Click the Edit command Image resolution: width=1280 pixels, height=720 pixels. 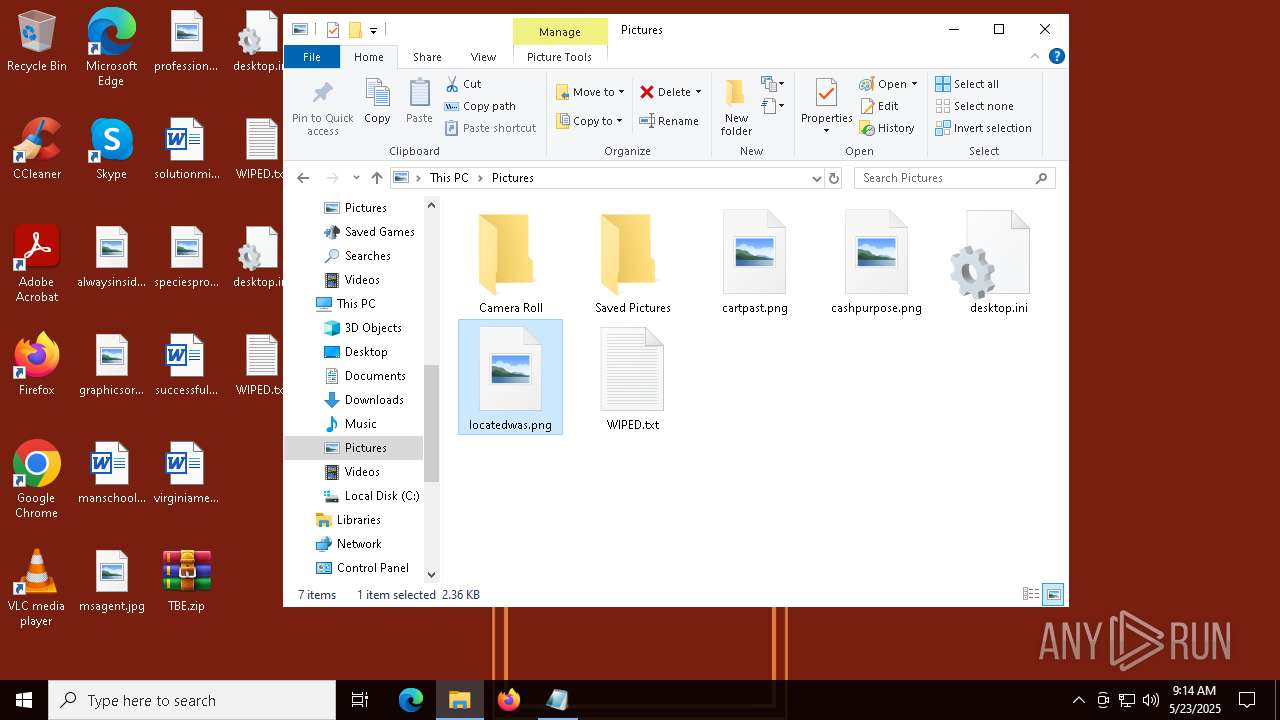tap(879, 106)
